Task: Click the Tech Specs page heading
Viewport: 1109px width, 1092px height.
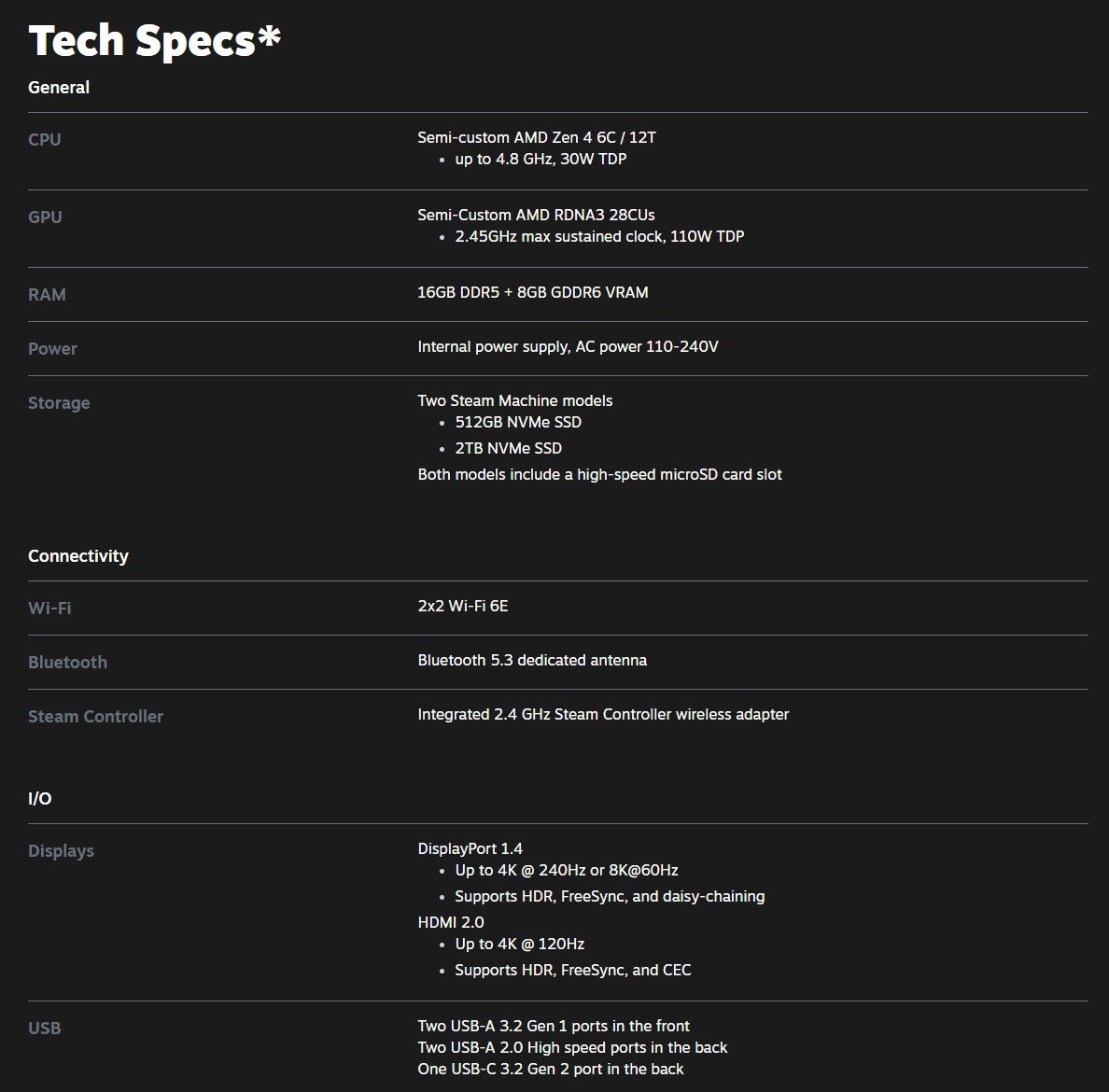Action: [154, 41]
